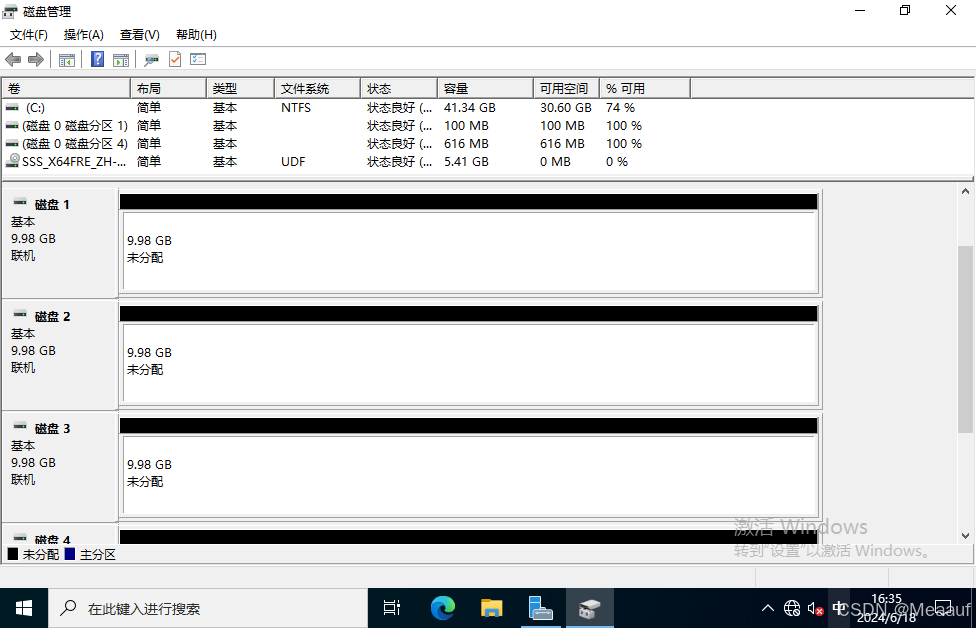Click the muted volume tray icon
The height and width of the screenshot is (628, 976).
tap(815, 609)
